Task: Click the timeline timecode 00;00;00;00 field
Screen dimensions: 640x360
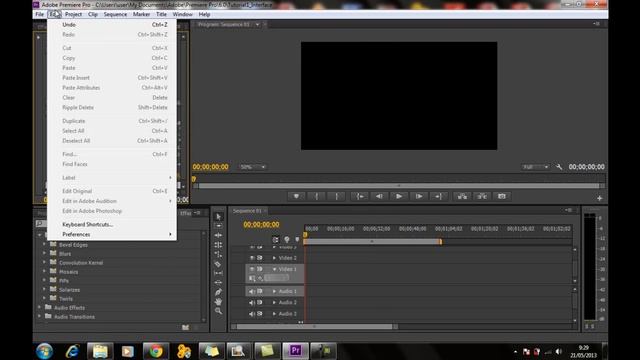Action: click(x=261, y=224)
